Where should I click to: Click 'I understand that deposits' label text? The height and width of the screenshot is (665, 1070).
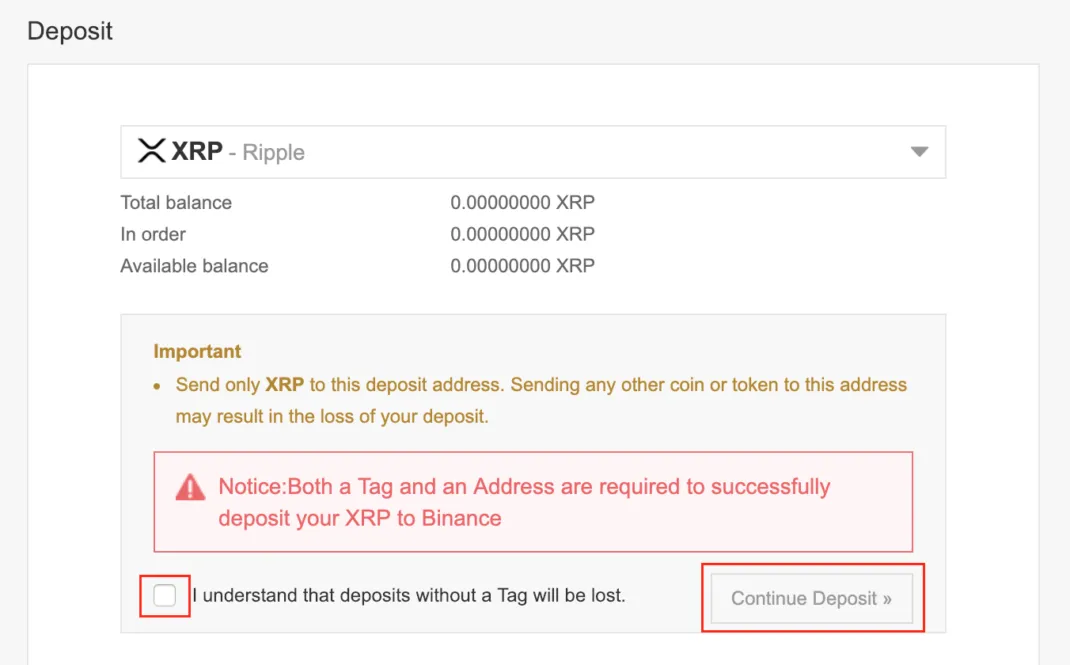tap(409, 595)
